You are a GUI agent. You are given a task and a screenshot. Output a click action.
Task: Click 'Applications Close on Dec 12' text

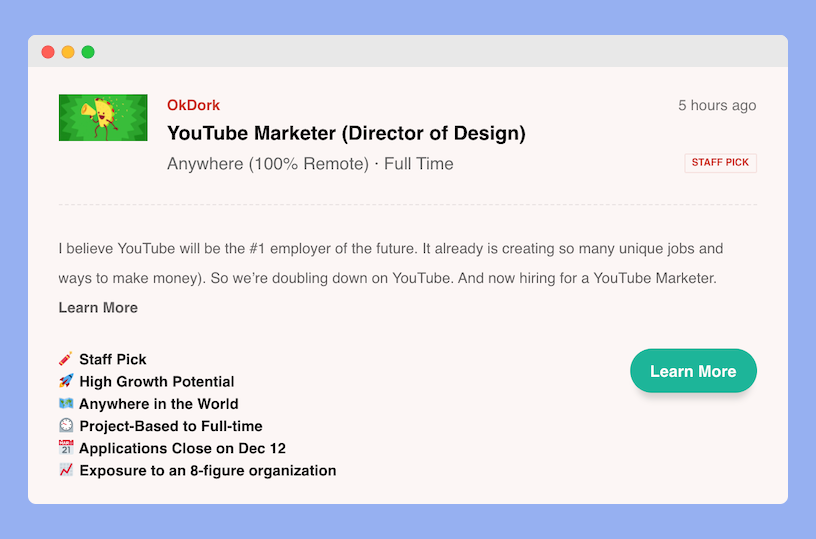pos(182,448)
